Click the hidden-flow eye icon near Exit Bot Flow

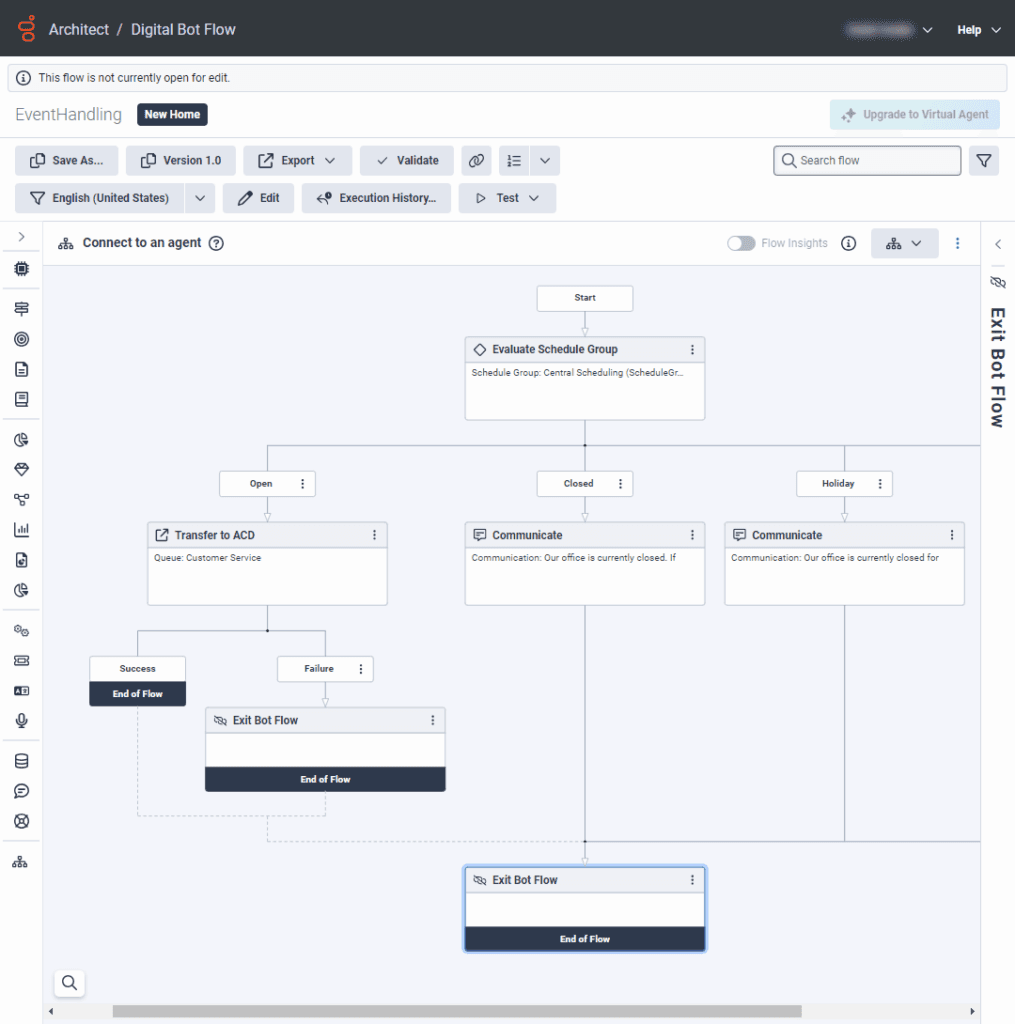tap(997, 282)
